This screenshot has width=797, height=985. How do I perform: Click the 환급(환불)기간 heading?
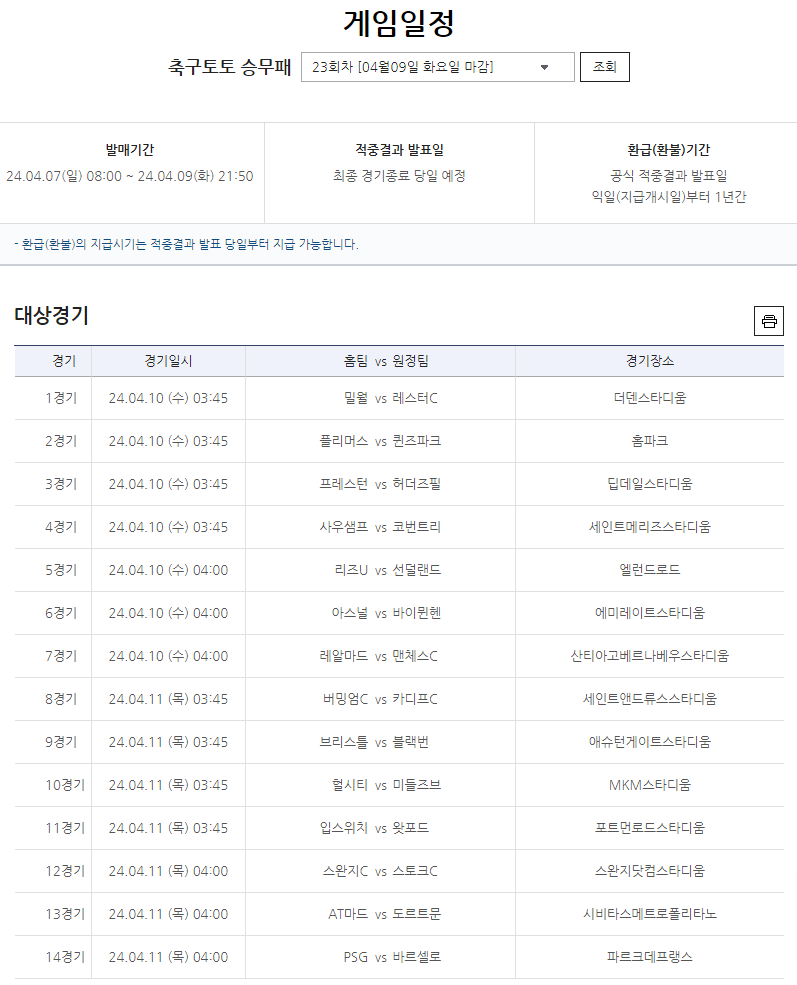tap(668, 150)
